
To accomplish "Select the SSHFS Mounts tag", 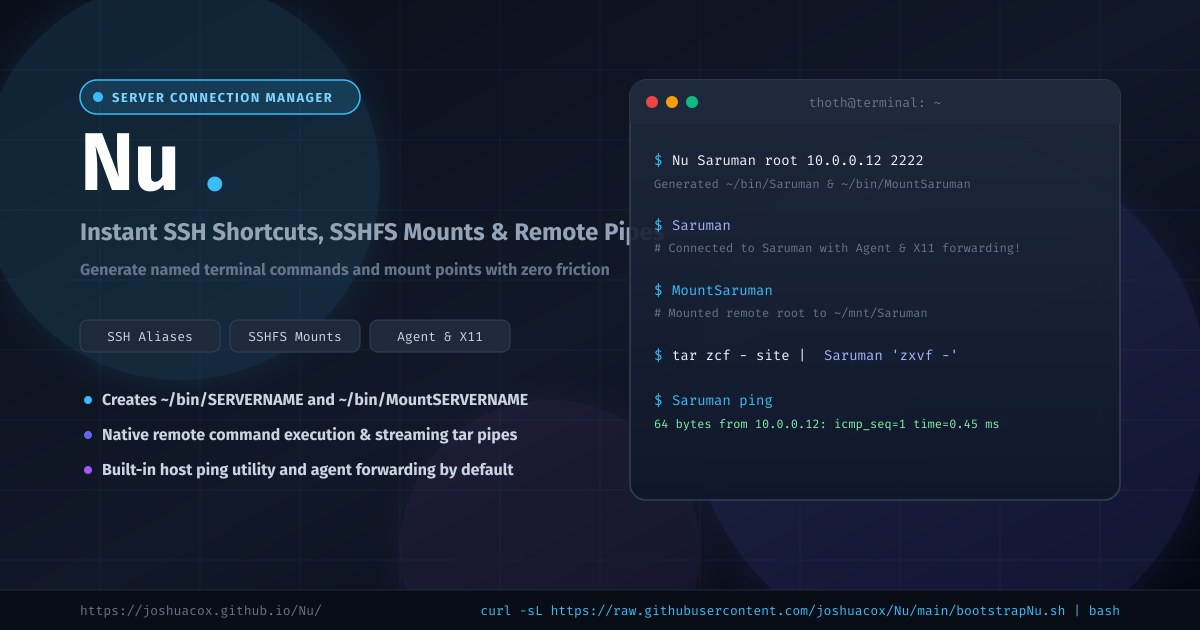I will pyautogui.click(x=295, y=336).
